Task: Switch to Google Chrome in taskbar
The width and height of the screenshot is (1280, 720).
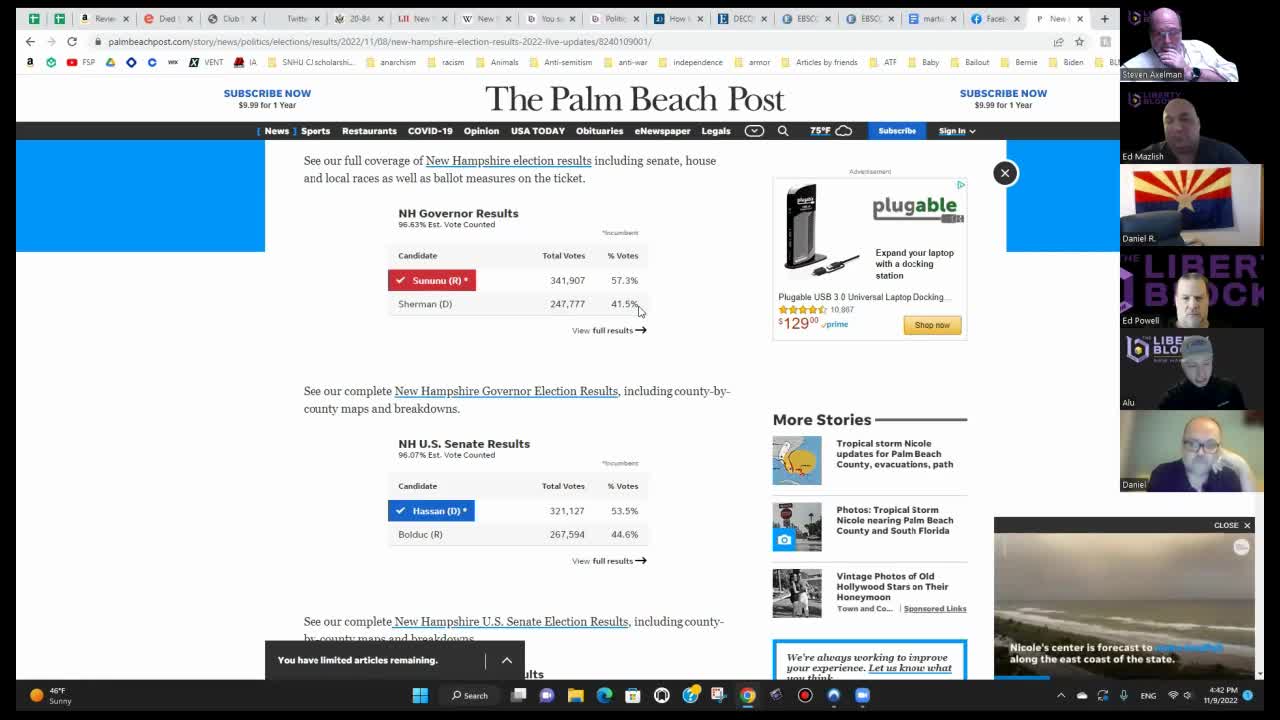Action: coord(747,695)
